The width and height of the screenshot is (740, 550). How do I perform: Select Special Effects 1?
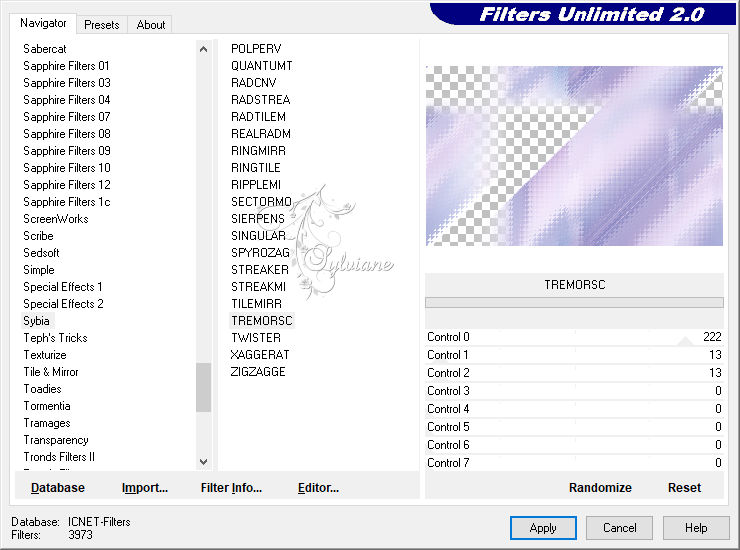point(63,287)
